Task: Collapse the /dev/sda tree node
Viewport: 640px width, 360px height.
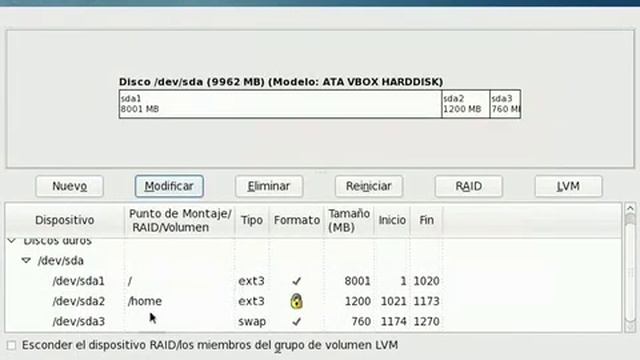Action: [26, 260]
